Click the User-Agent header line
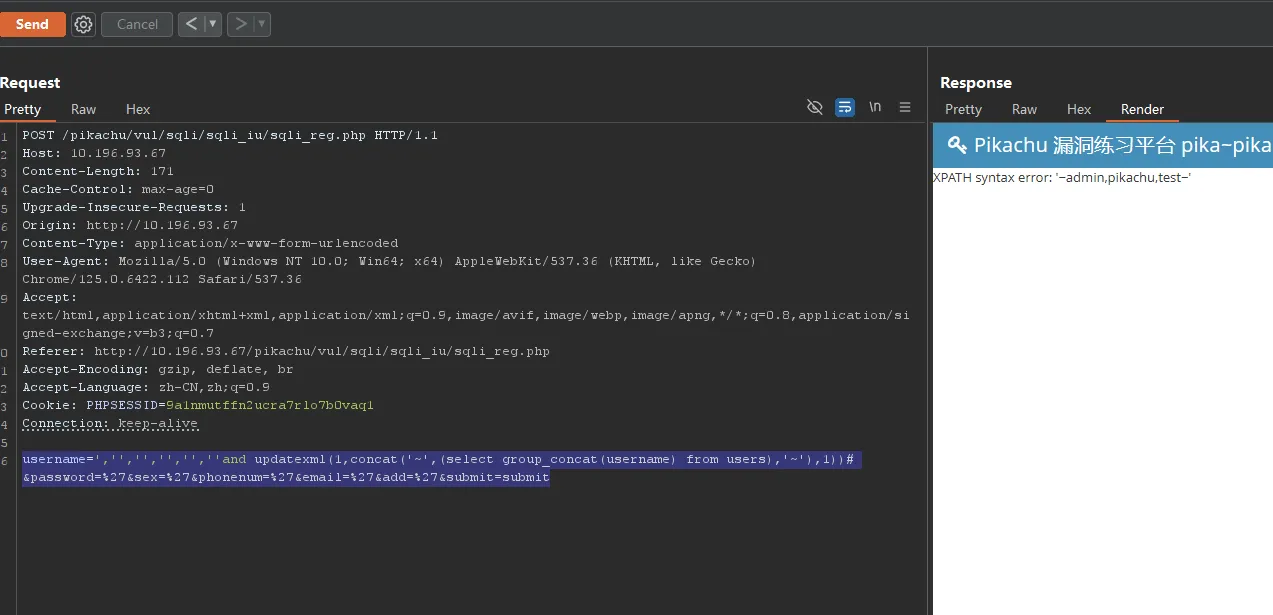The image size is (1273, 615). [389, 270]
